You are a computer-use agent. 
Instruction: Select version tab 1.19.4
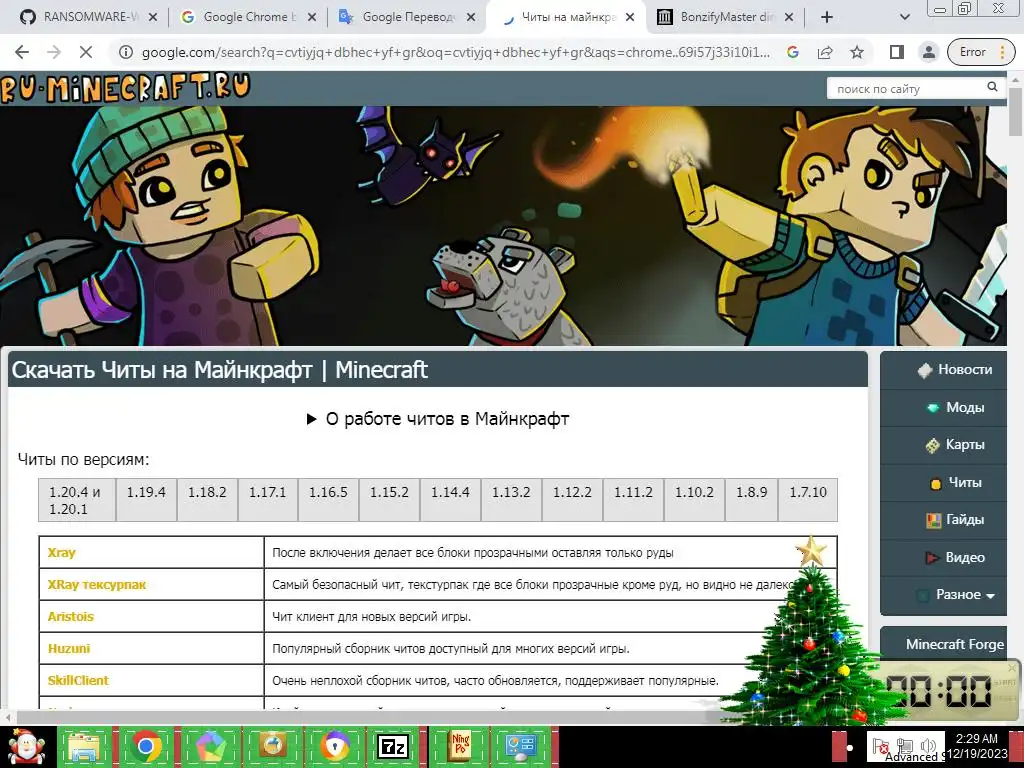146,500
